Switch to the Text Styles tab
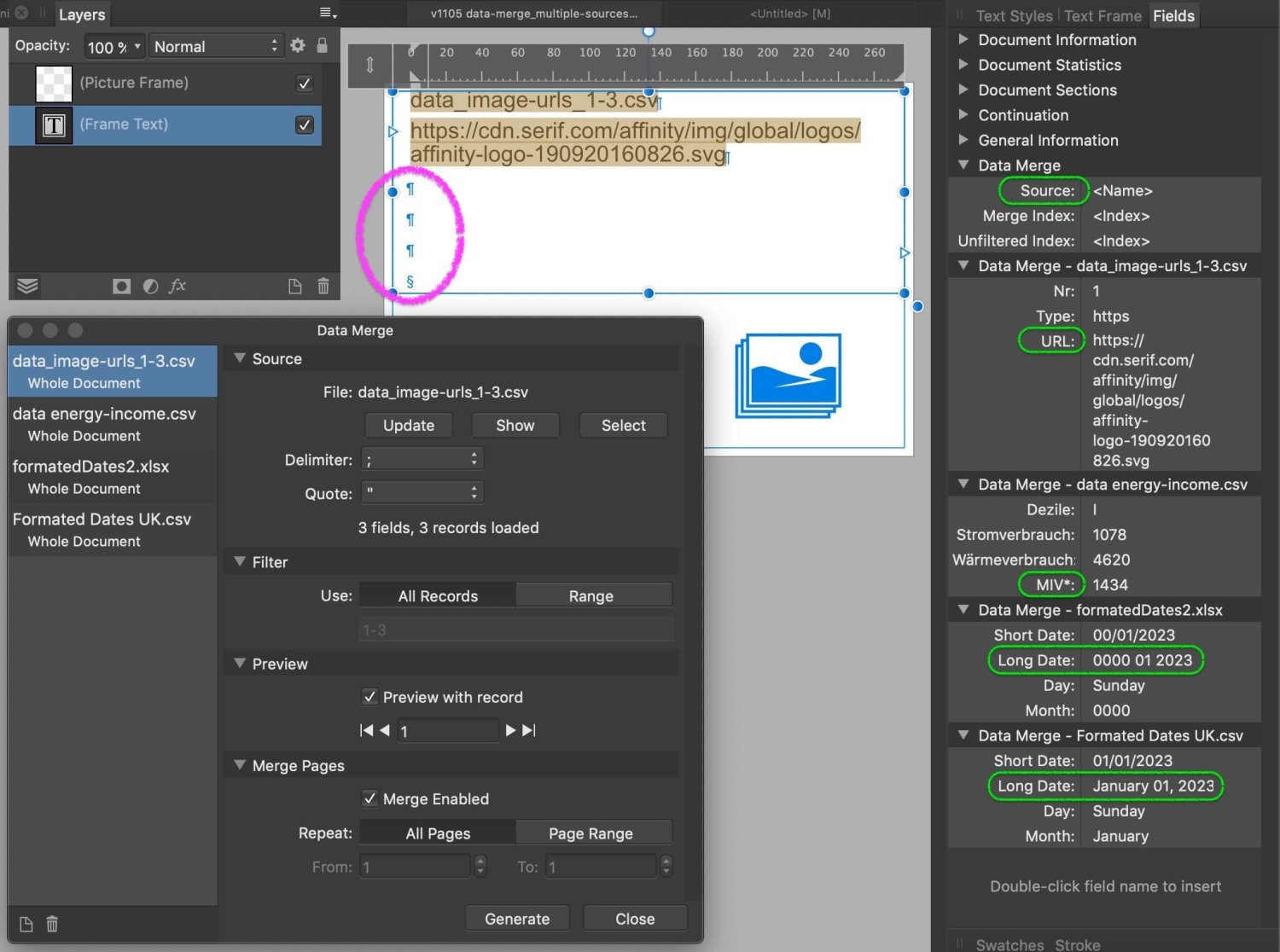 coord(1016,15)
